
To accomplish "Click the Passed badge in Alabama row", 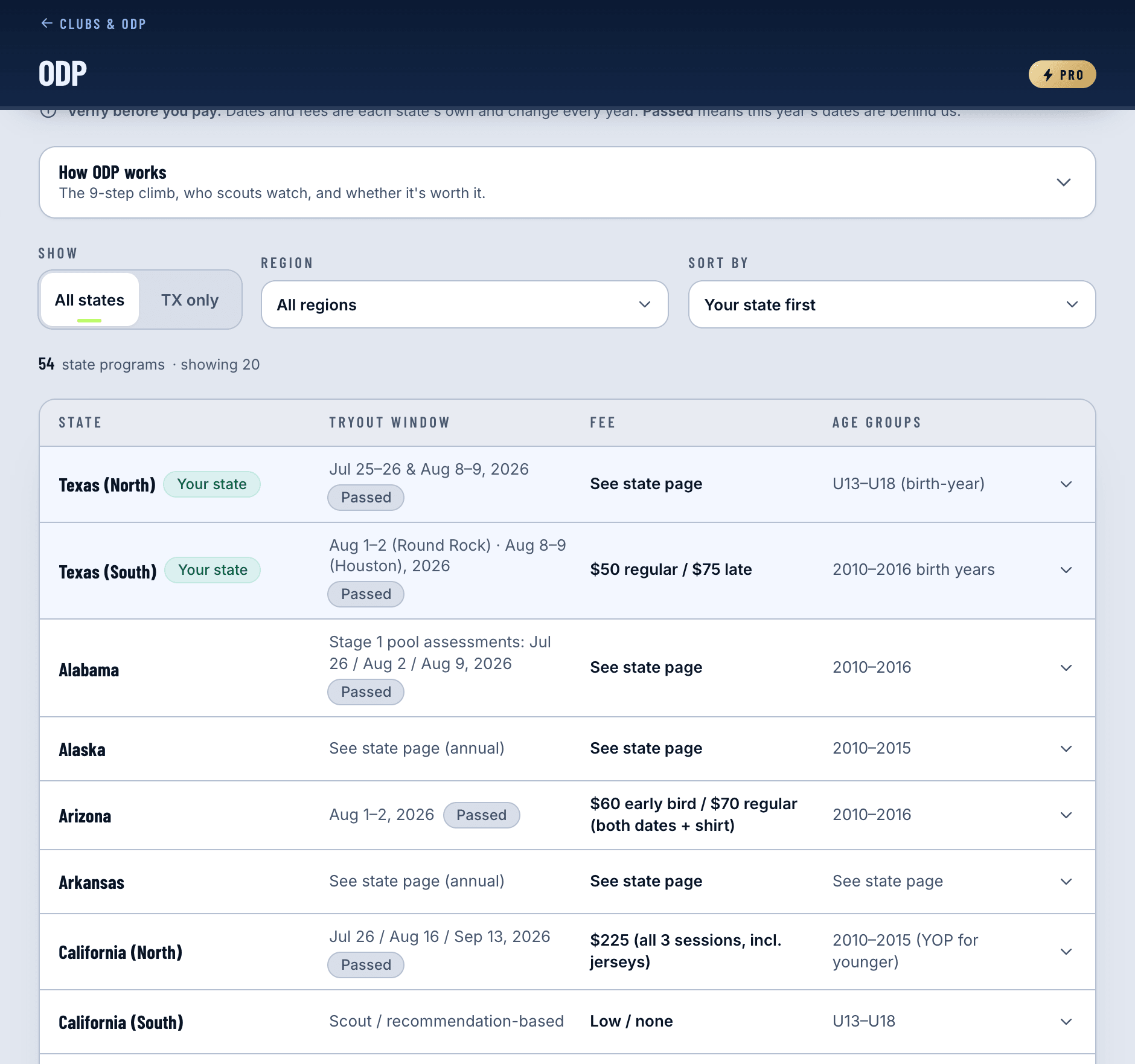I will [x=366, y=692].
